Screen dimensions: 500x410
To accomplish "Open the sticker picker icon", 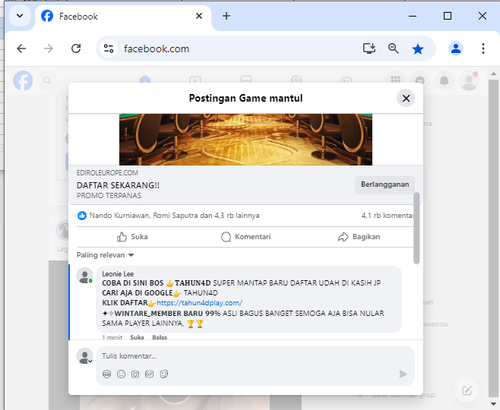I will (164, 374).
